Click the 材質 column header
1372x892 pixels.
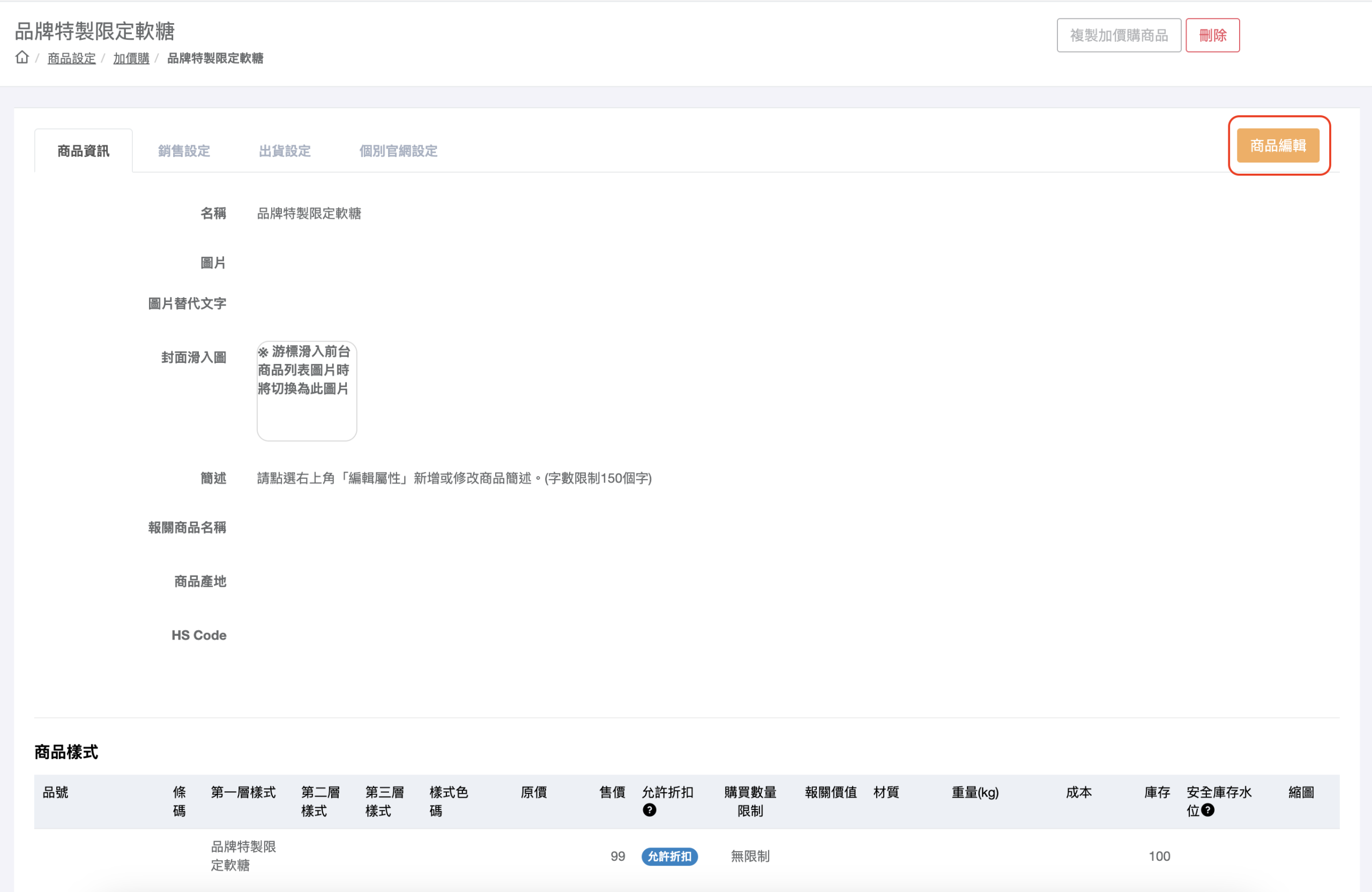(886, 792)
